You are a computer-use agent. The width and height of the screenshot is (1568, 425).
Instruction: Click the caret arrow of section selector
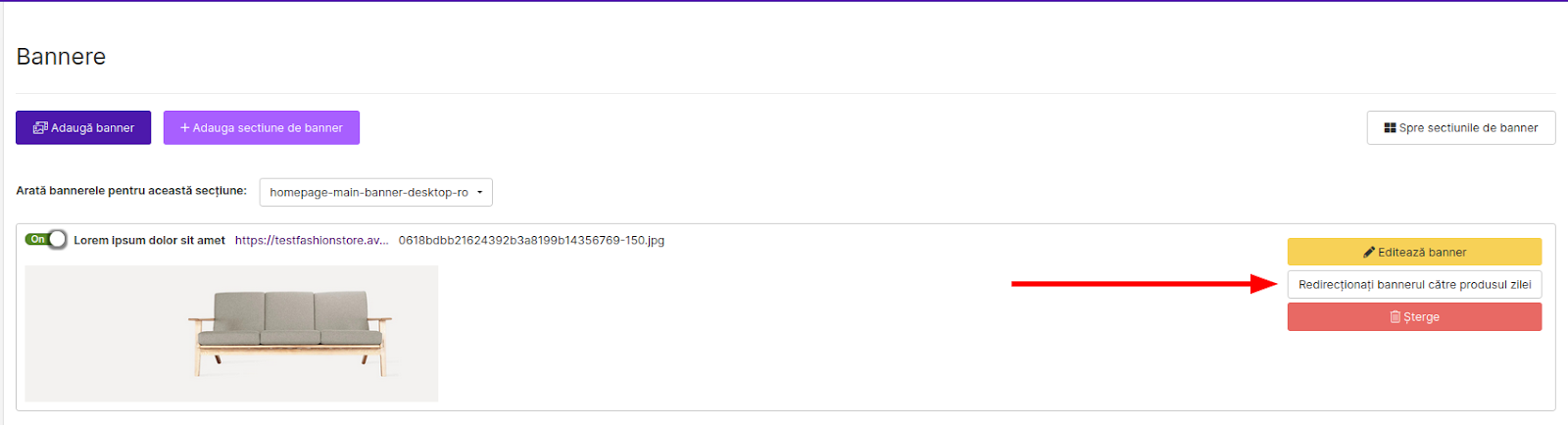pyautogui.click(x=480, y=193)
